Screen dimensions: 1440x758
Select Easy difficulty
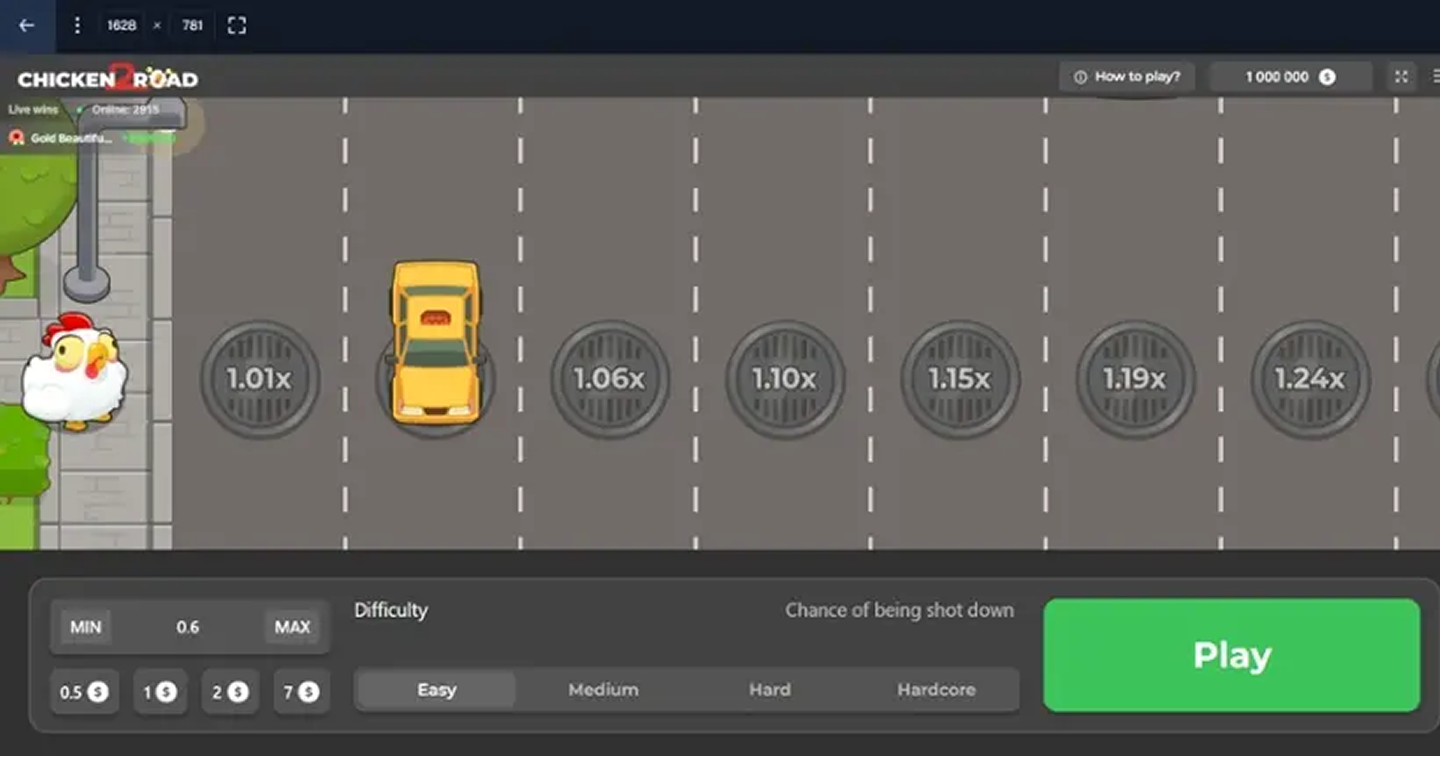click(x=436, y=690)
